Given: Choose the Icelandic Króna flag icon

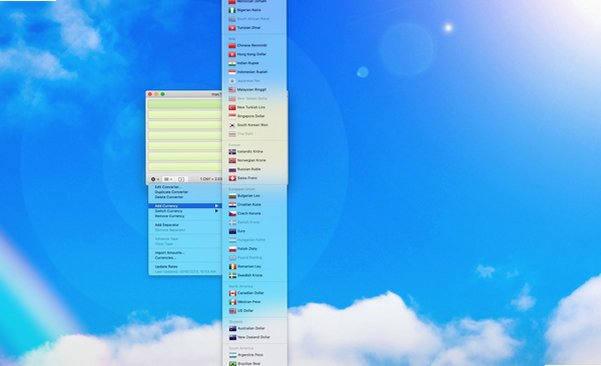Looking at the screenshot, I should coord(232,151).
